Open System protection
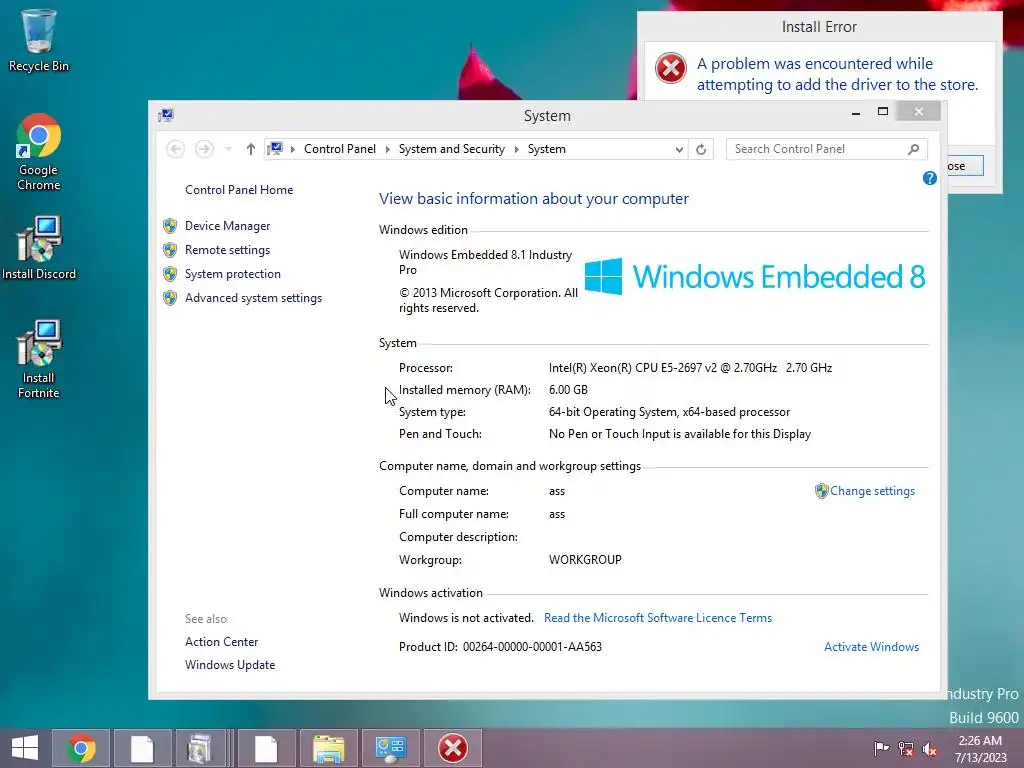 (x=232, y=274)
